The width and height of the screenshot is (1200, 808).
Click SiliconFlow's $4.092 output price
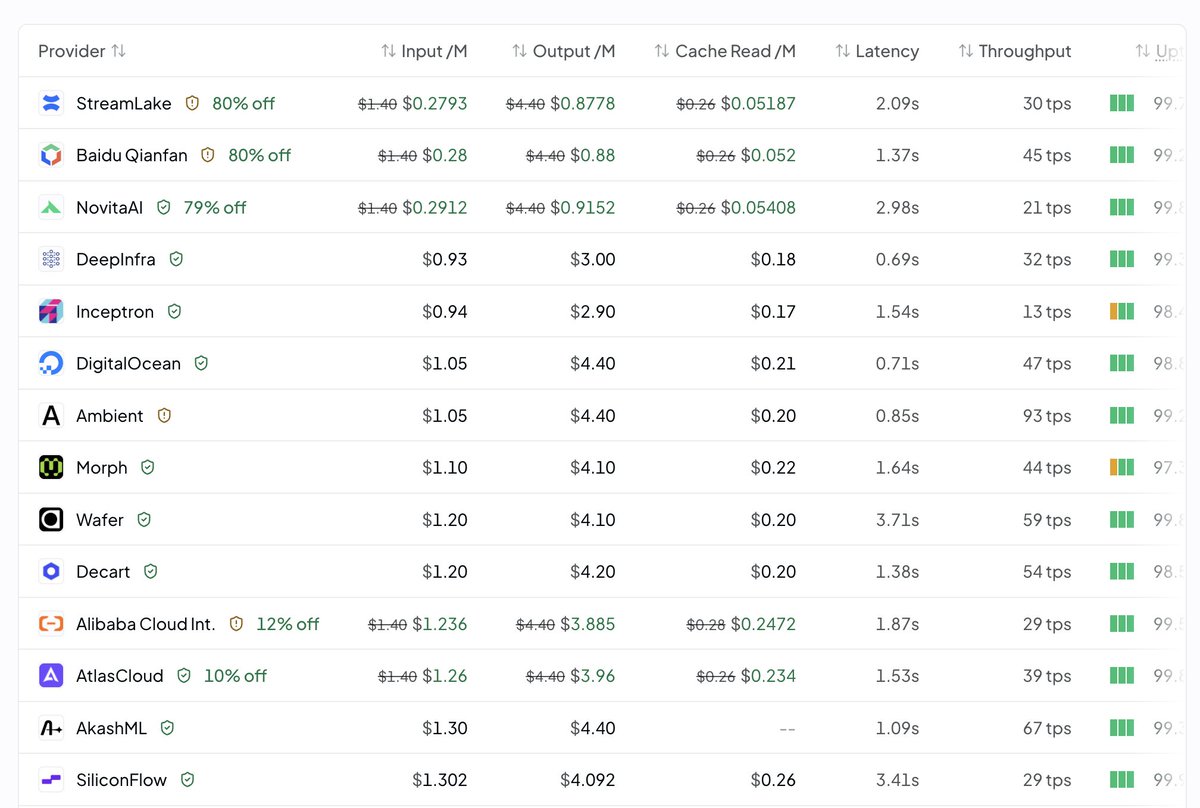[588, 779]
